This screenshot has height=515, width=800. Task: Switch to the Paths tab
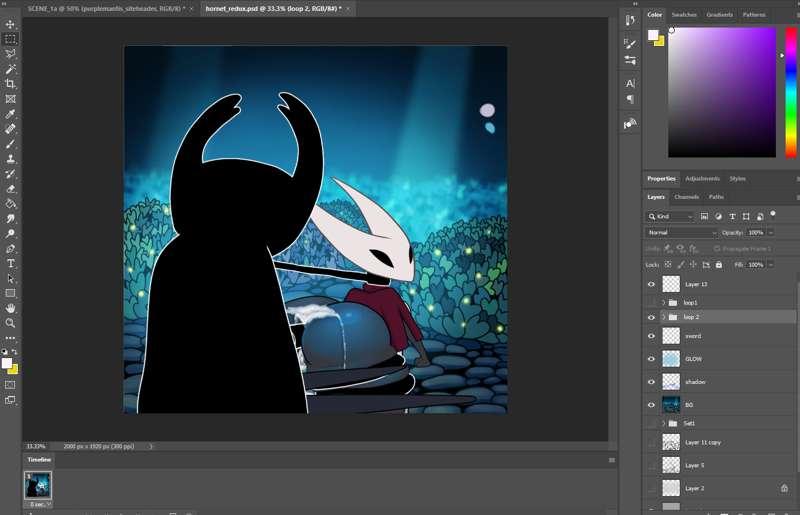pos(716,197)
